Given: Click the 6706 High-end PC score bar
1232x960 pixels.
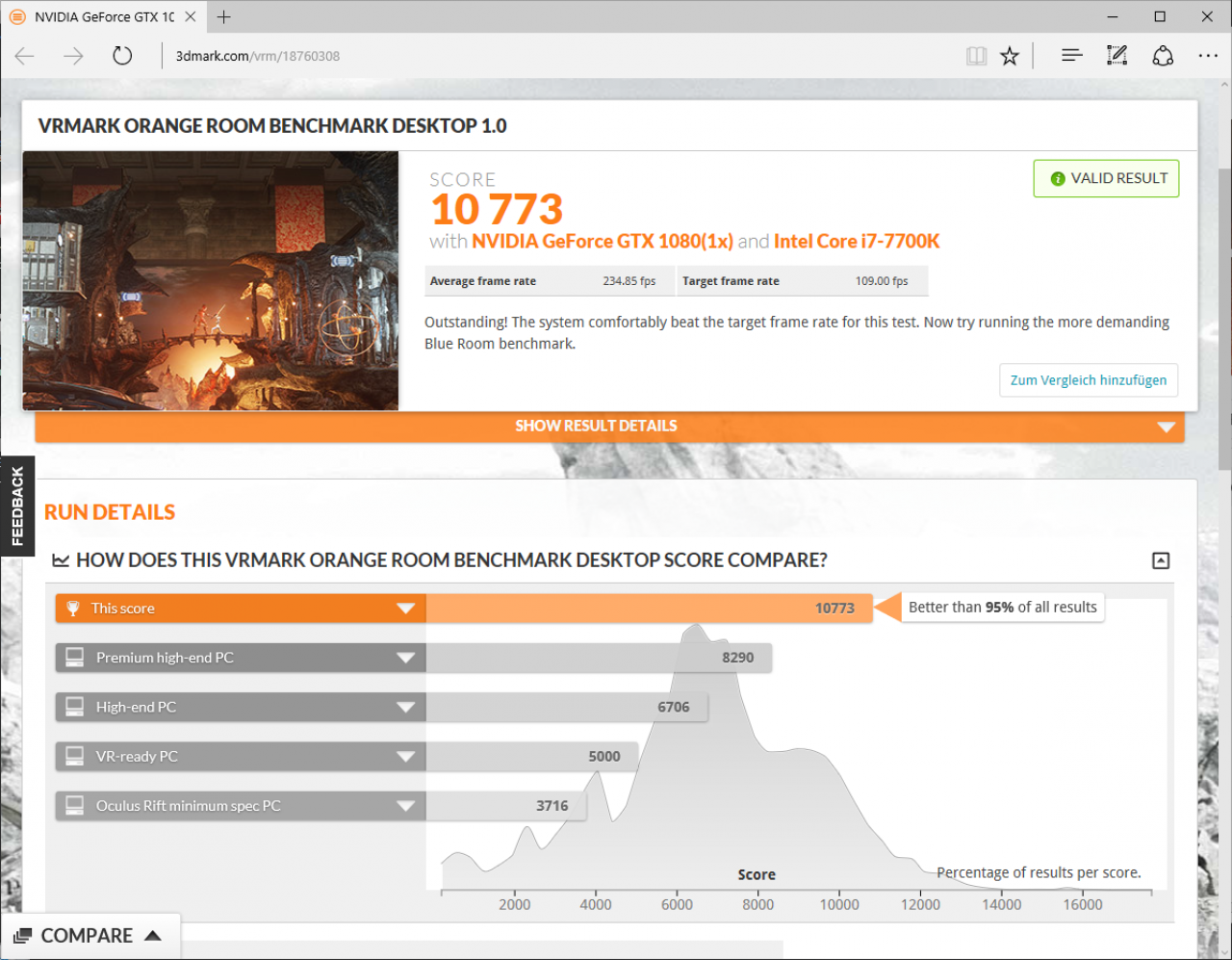Looking at the screenshot, I should tap(567, 707).
